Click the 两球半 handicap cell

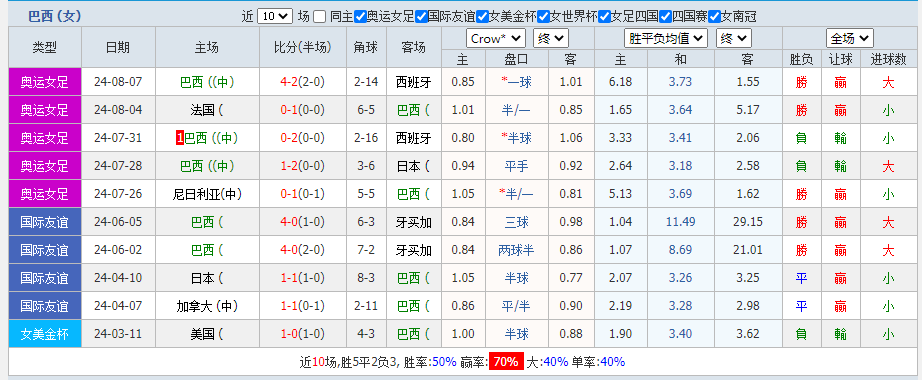tap(517, 250)
